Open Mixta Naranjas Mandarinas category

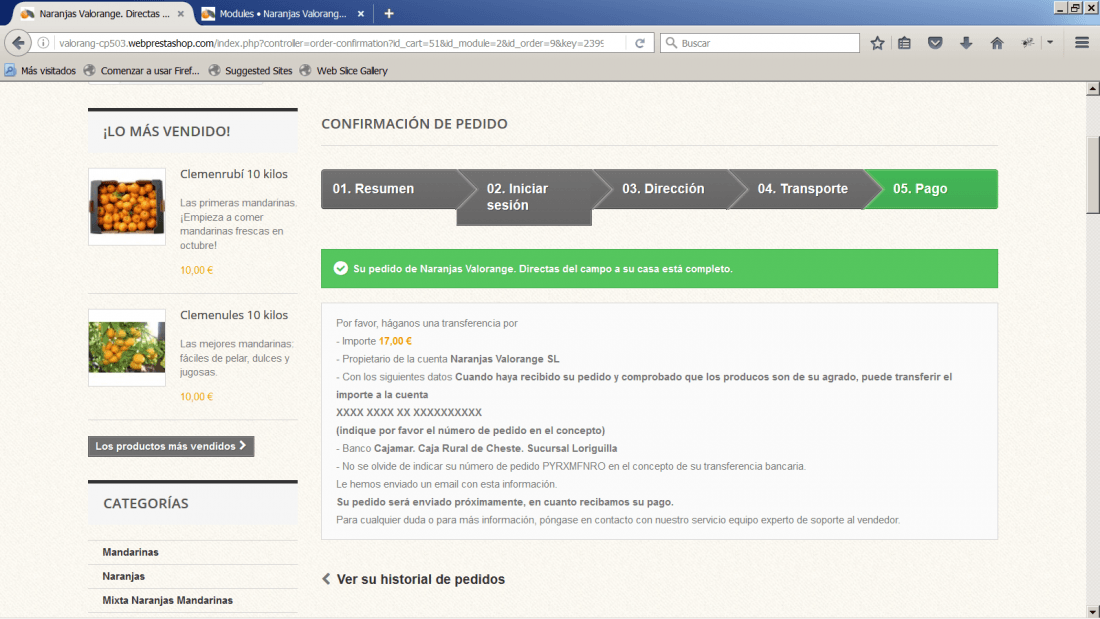[x=168, y=600]
